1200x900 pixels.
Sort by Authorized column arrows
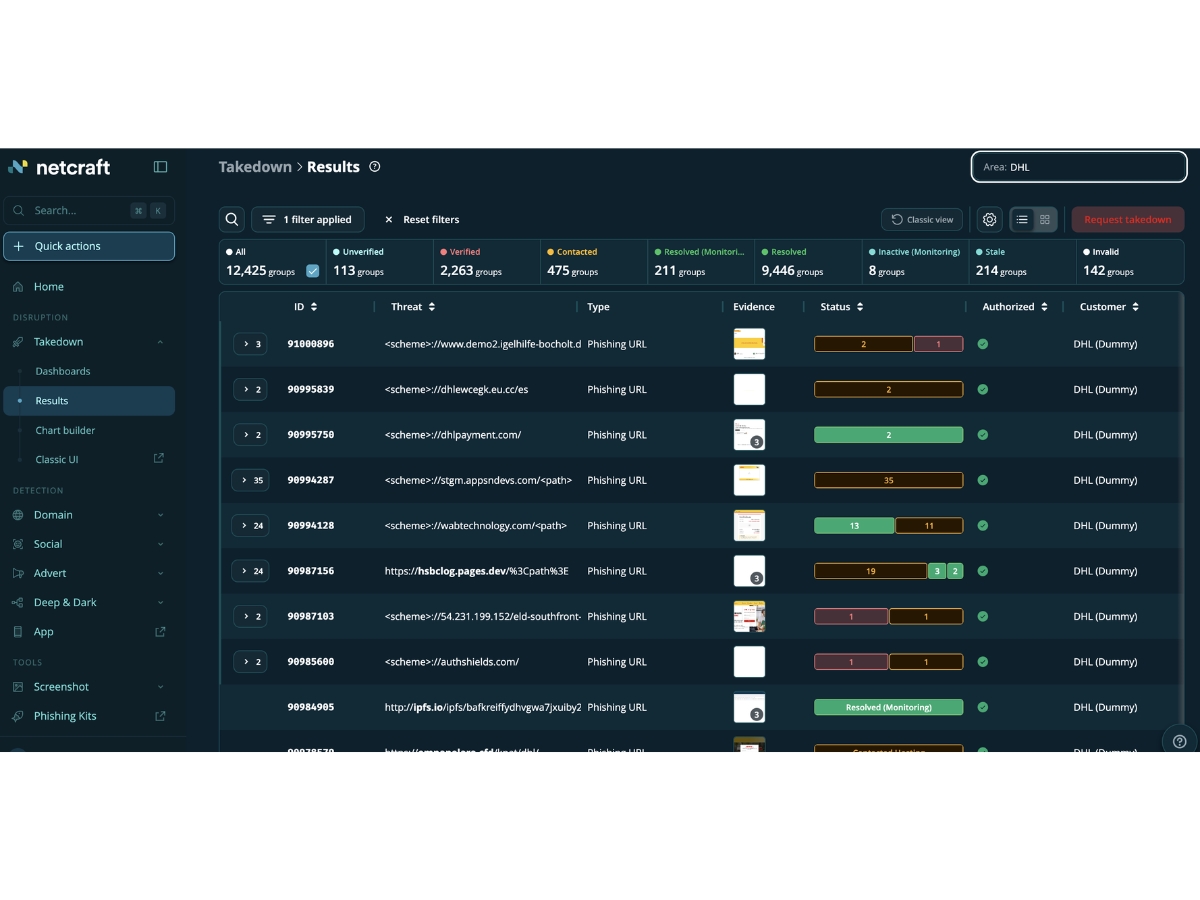pyautogui.click(x=1044, y=307)
